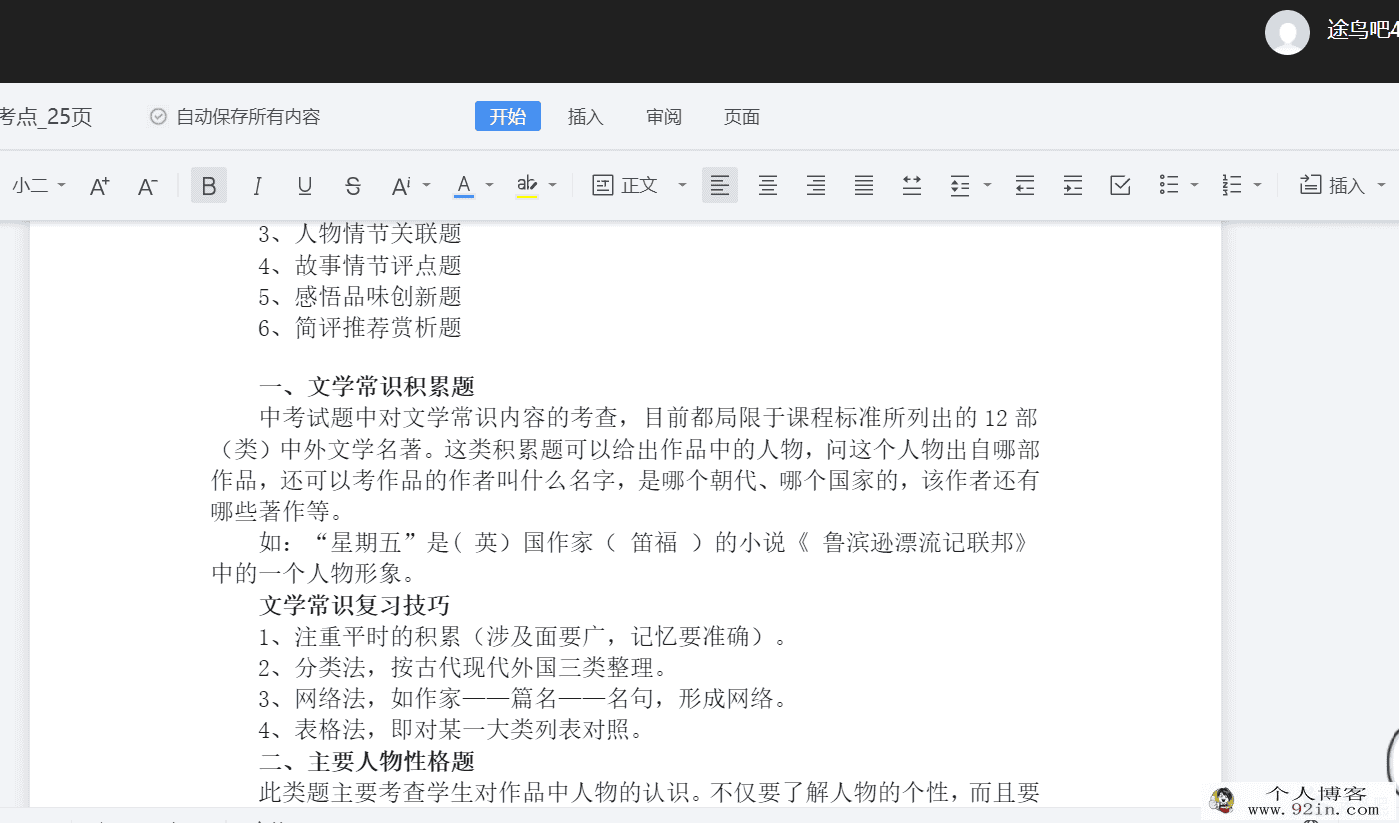Click the line 6、简评推荐赏析题
Viewport: 1399px width, 823px height.
point(360,327)
